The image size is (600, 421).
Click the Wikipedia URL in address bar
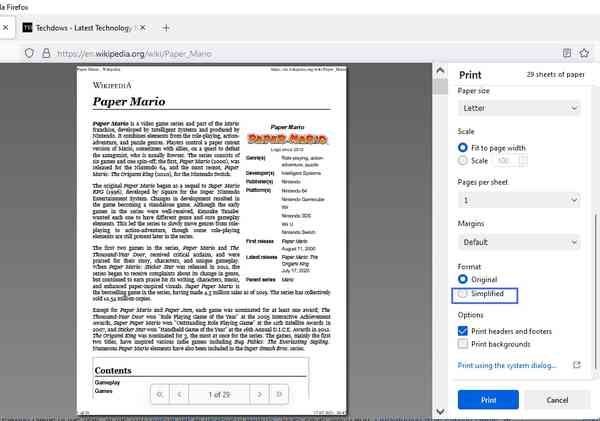pos(135,54)
